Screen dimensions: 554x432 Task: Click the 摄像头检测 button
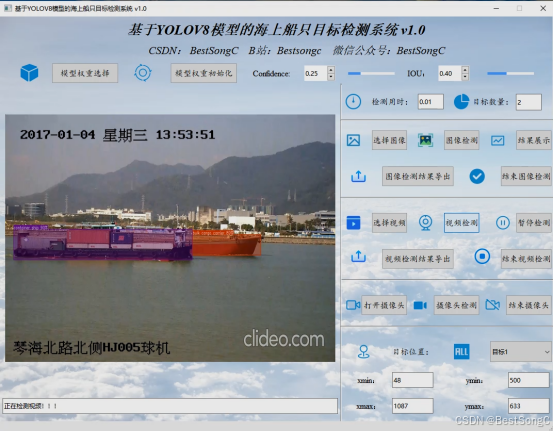(456, 305)
